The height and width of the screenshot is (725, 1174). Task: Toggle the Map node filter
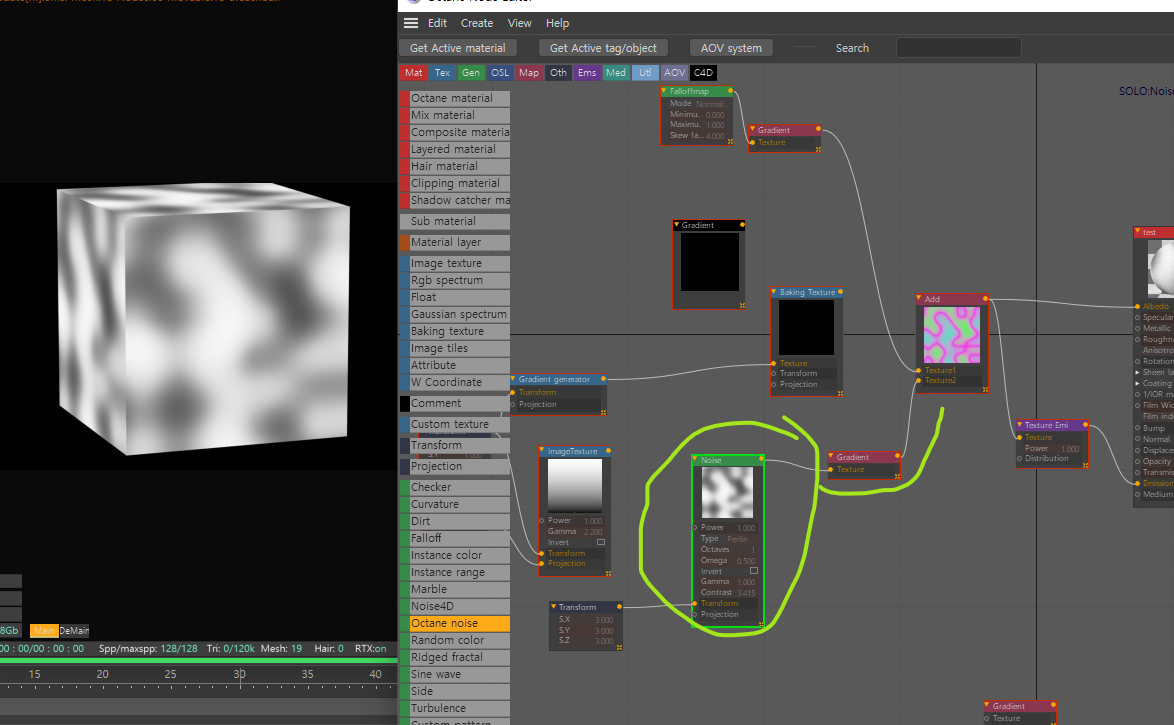pyautogui.click(x=529, y=73)
